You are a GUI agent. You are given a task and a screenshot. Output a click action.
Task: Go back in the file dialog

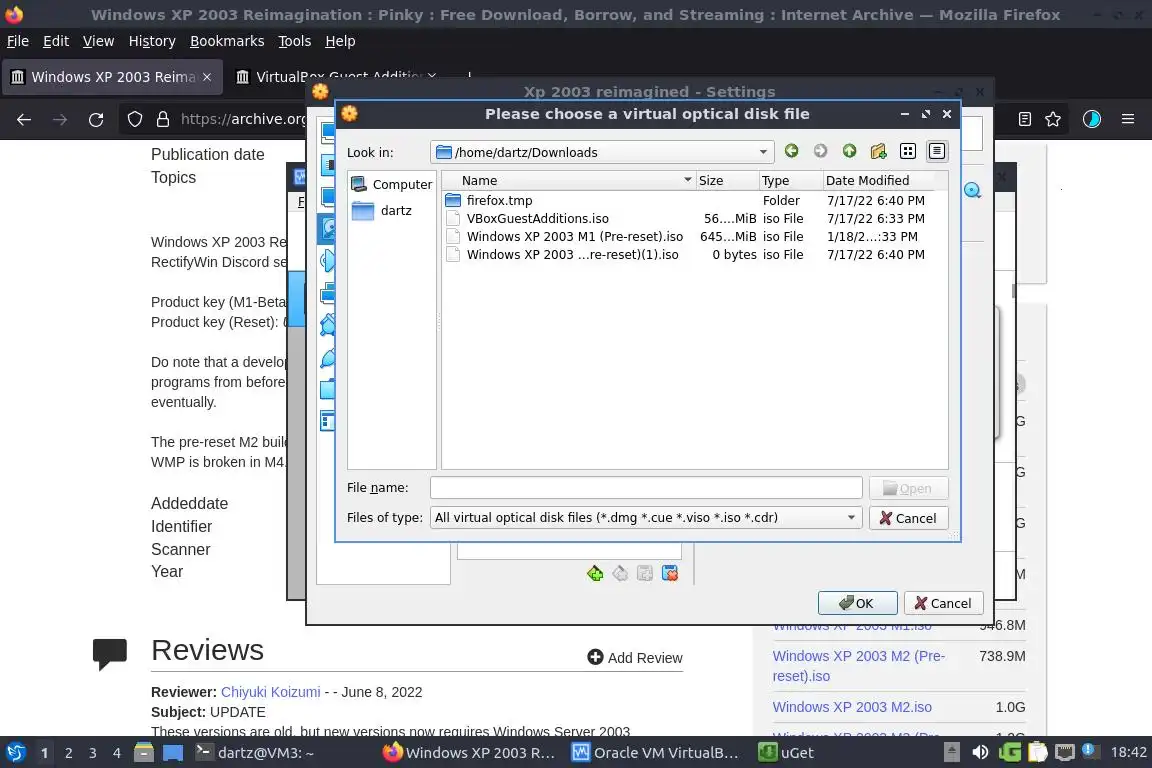(791, 151)
